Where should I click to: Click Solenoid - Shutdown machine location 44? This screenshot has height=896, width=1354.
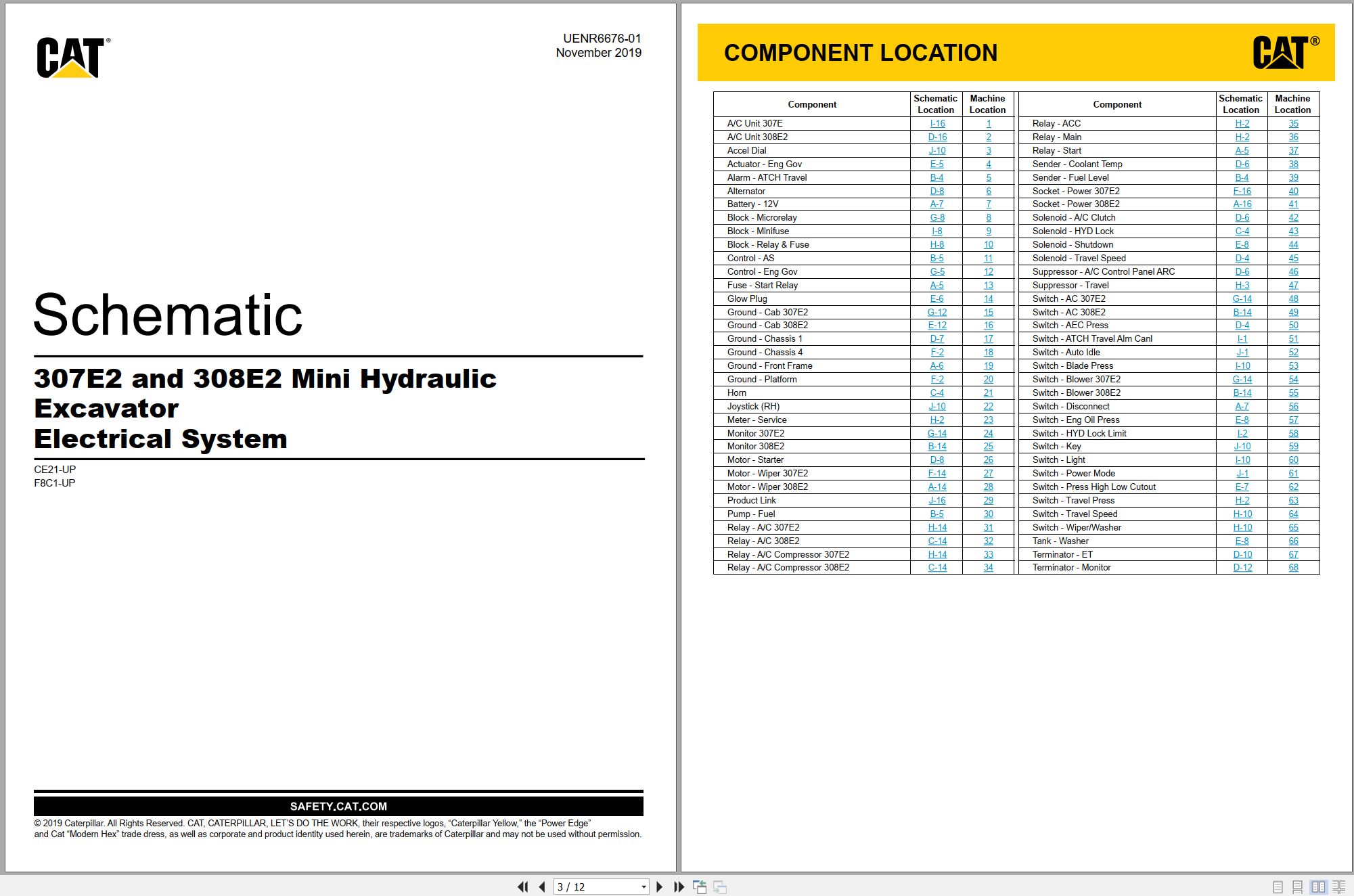(x=1294, y=244)
